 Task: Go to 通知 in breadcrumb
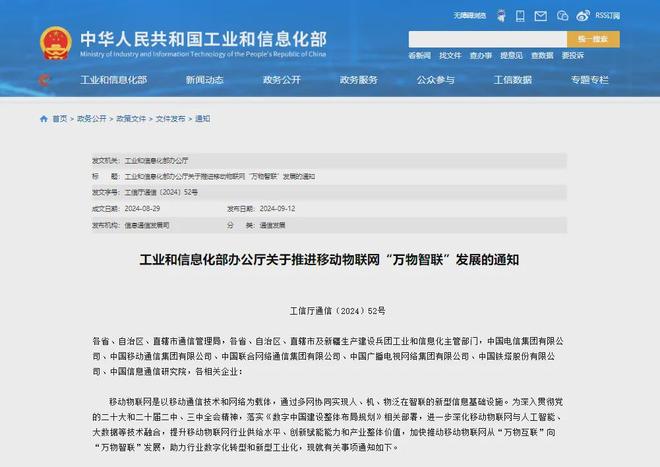(202, 119)
